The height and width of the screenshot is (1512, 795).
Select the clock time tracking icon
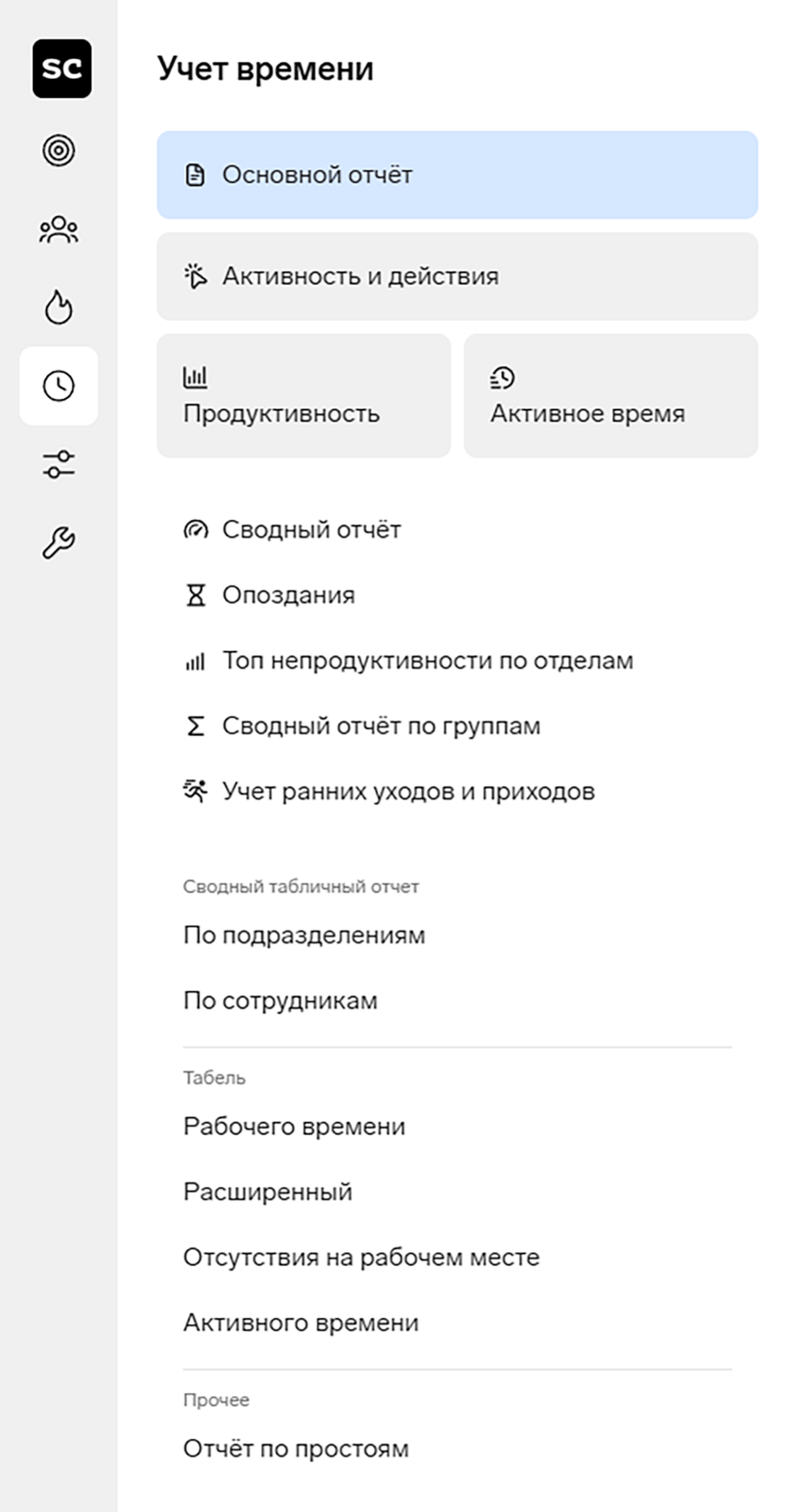[x=59, y=386]
